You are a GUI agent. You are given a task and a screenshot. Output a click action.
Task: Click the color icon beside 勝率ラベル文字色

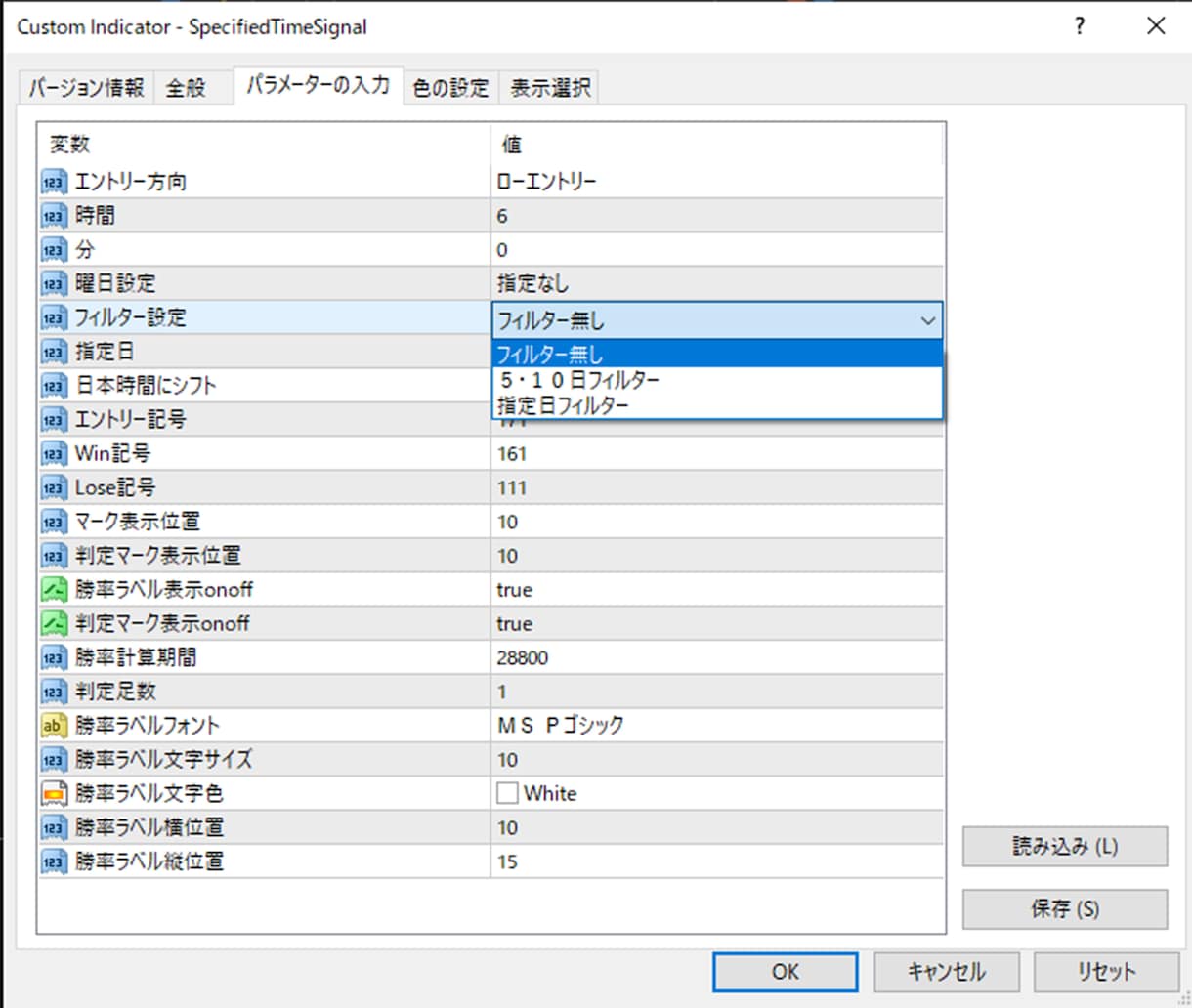(54, 793)
